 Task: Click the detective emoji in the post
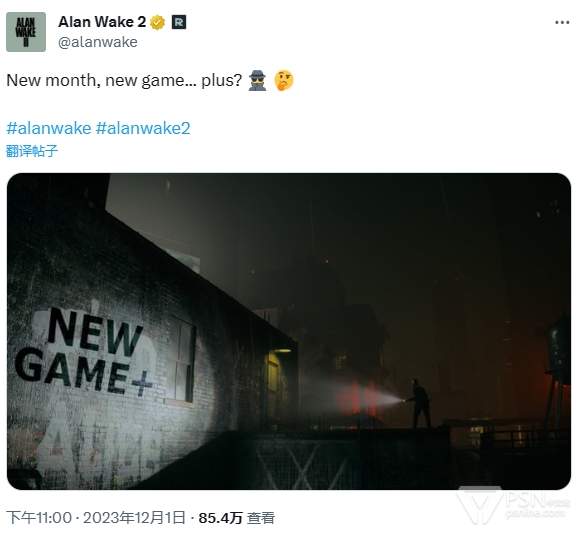pos(257,80)
